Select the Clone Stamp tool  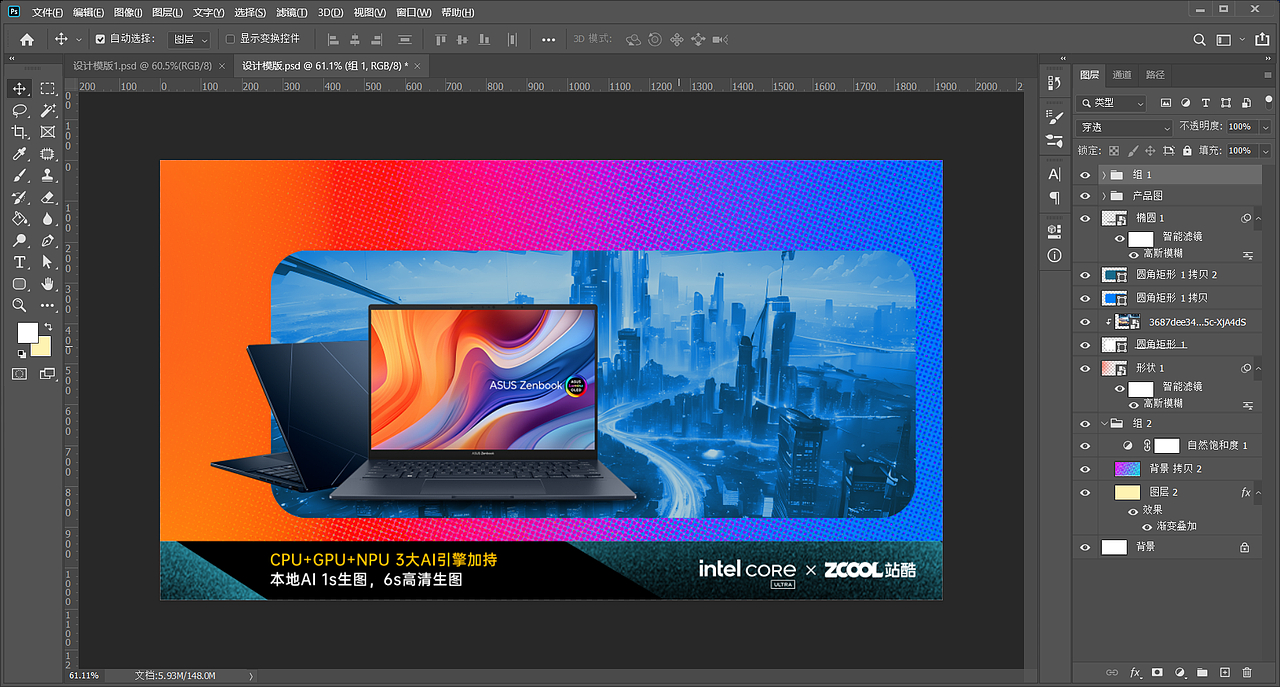(x=47, y=175)
